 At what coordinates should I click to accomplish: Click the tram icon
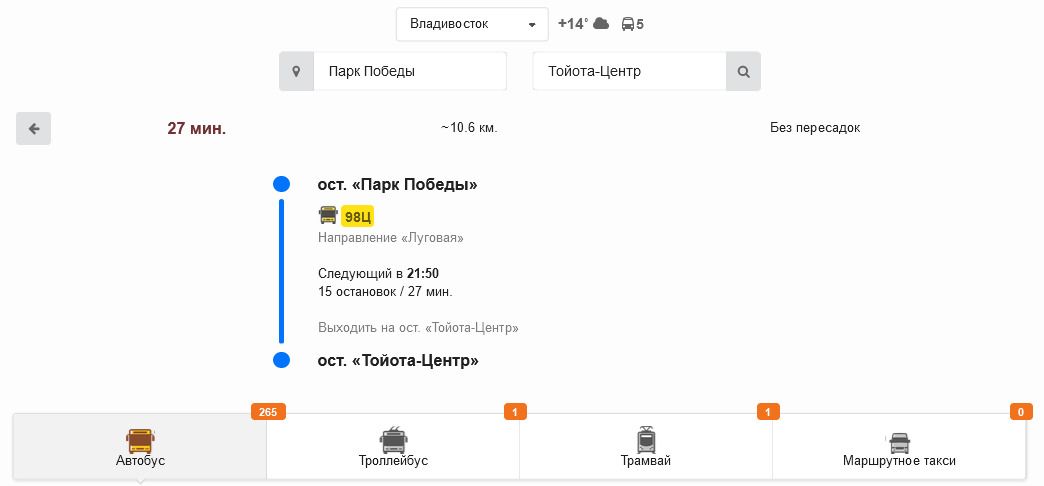pos(646,439)
